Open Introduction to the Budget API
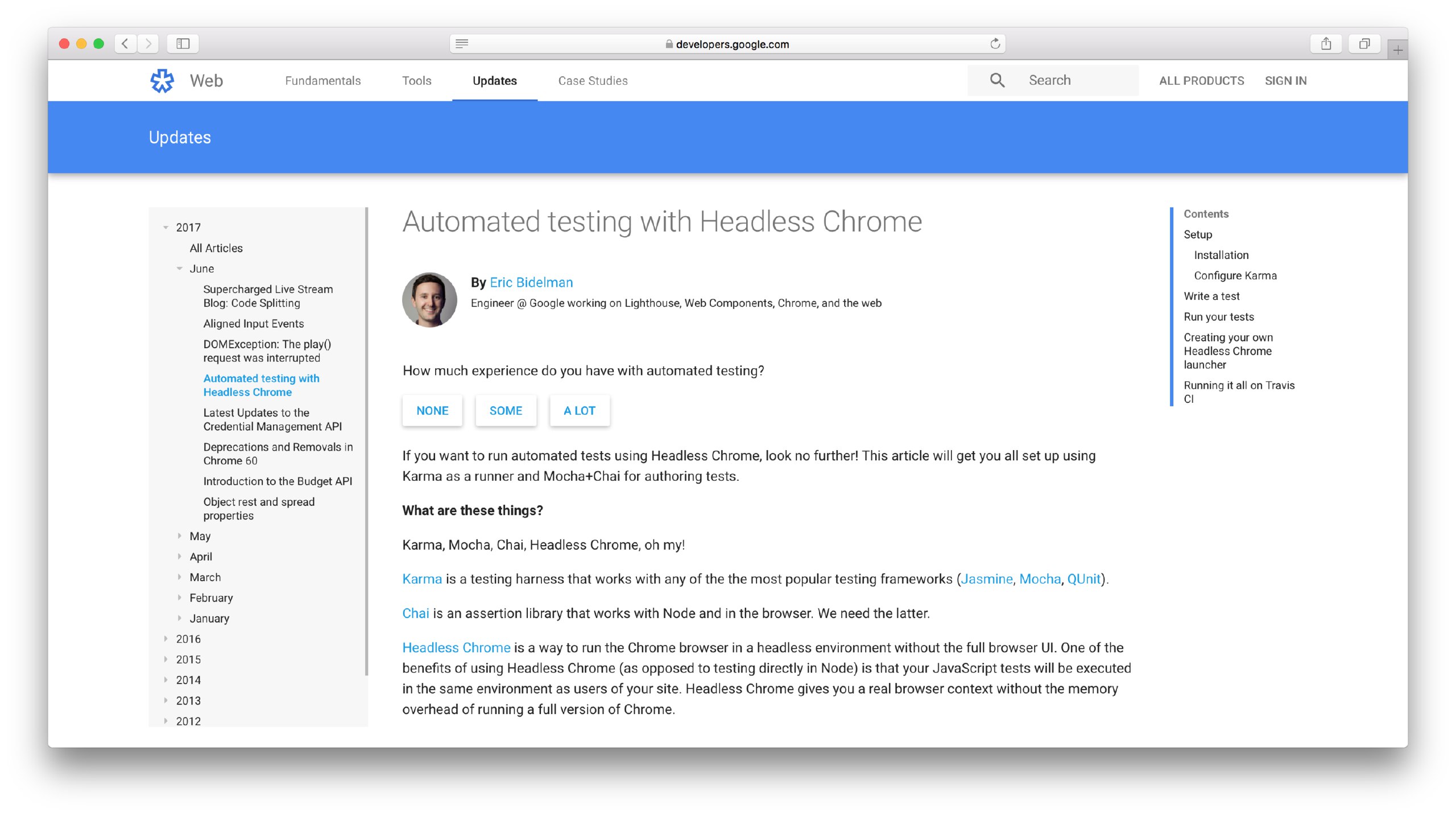 point(278,481)
